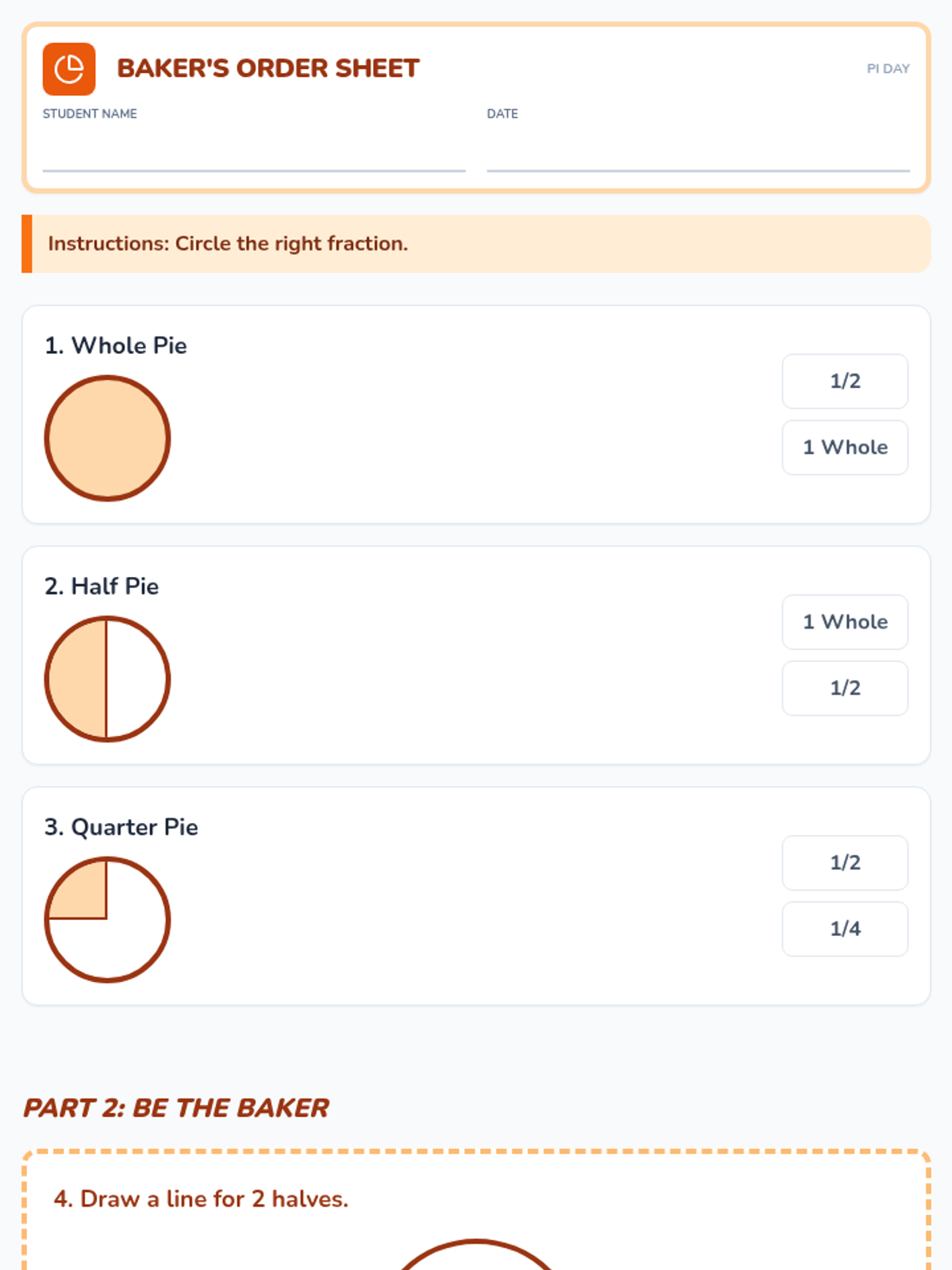Click the 'Draw a line for 2 halves' prompt
This screenshot has width=952, height=1270.
pos(201,1199)
